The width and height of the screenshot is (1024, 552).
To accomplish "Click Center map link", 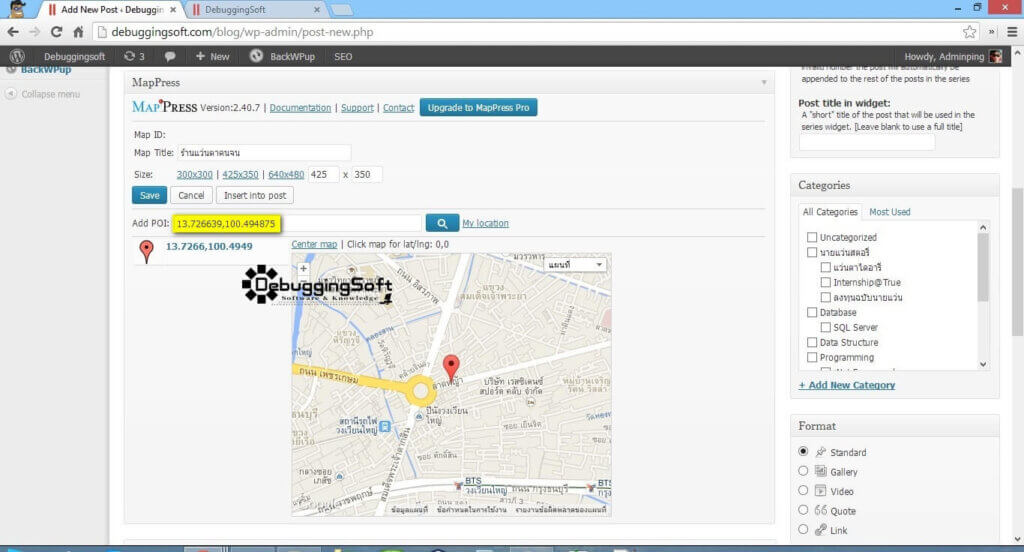I will click(x=314, y=244).
